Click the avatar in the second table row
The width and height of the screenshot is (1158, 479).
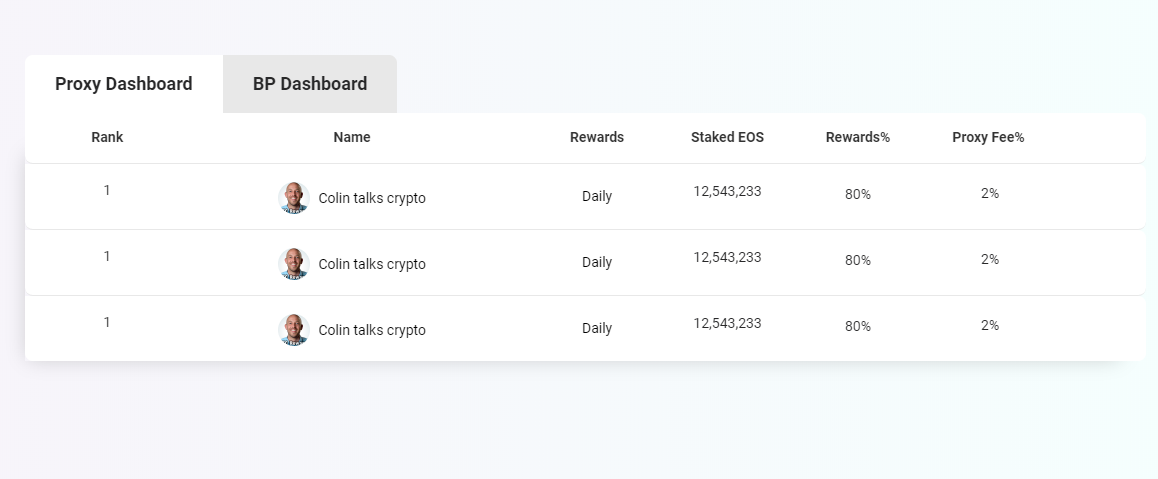coord(294,264)
